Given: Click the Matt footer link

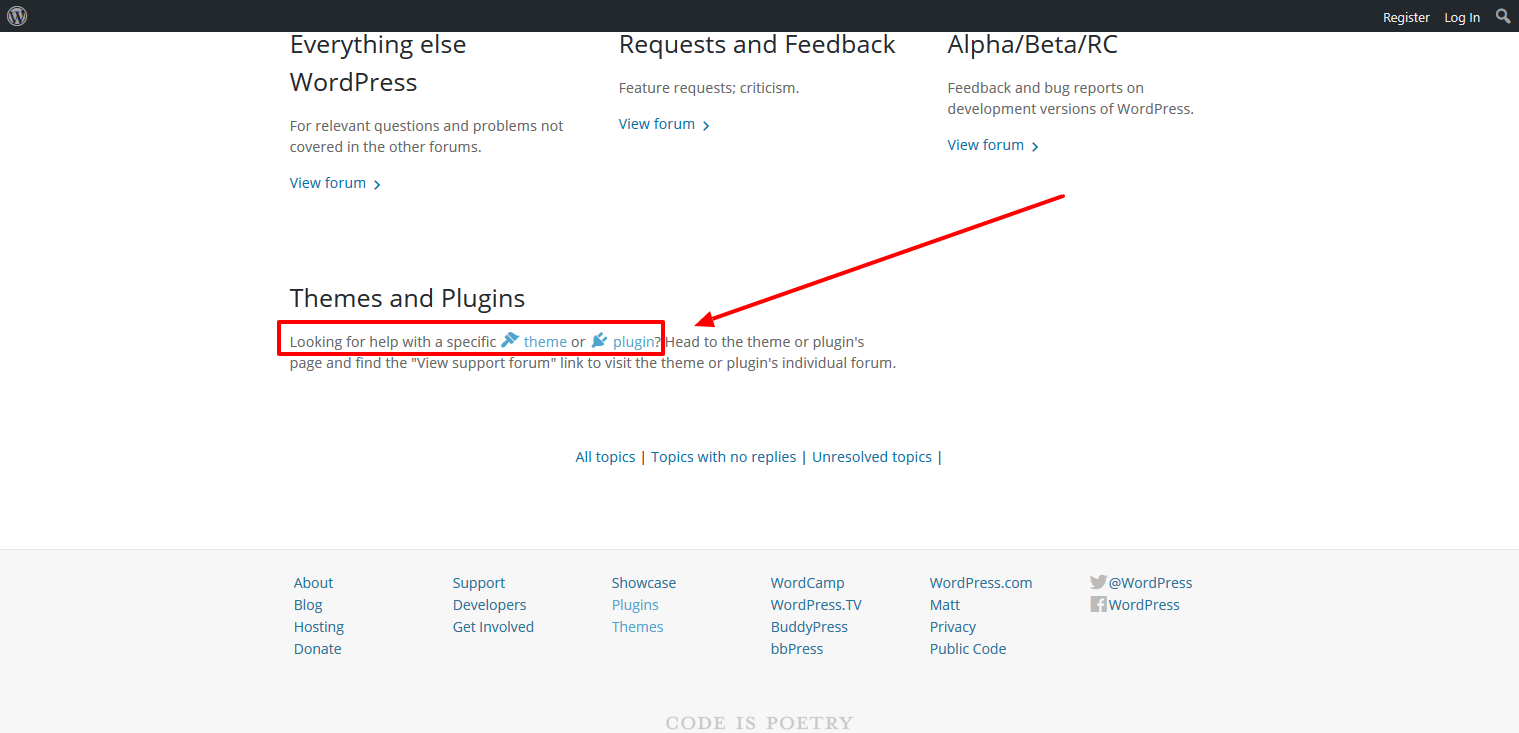Looking at the screenshot, I should pyautogui.click(x=945, y=605).
